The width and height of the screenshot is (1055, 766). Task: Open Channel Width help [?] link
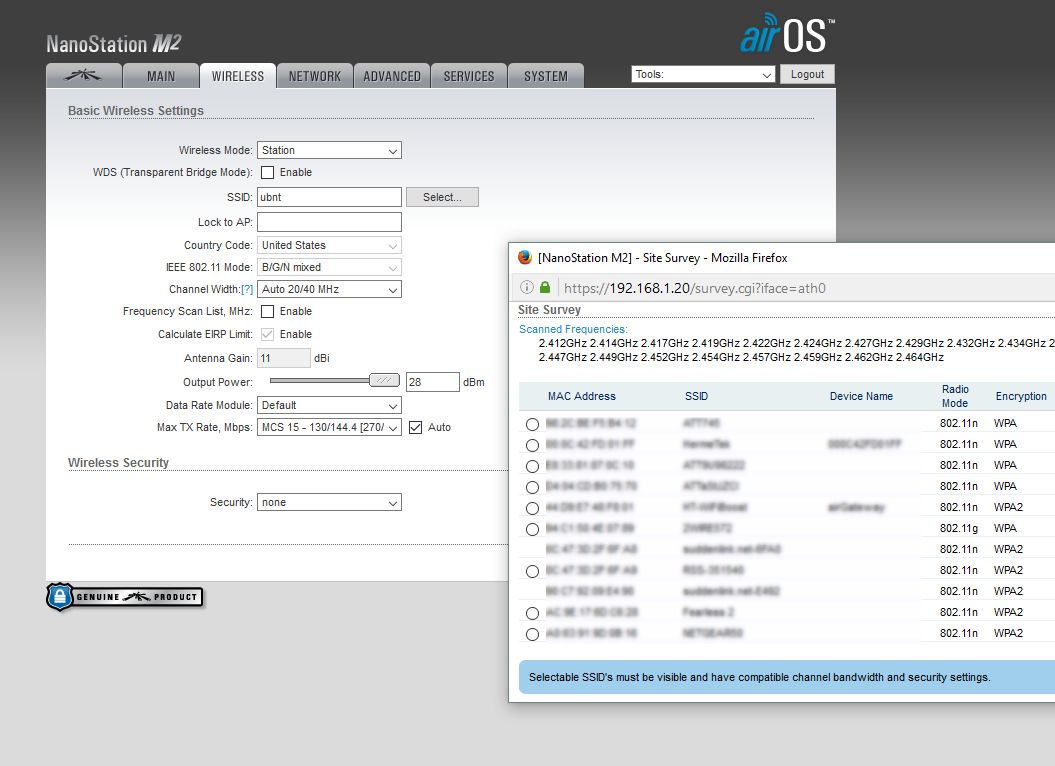247,289
